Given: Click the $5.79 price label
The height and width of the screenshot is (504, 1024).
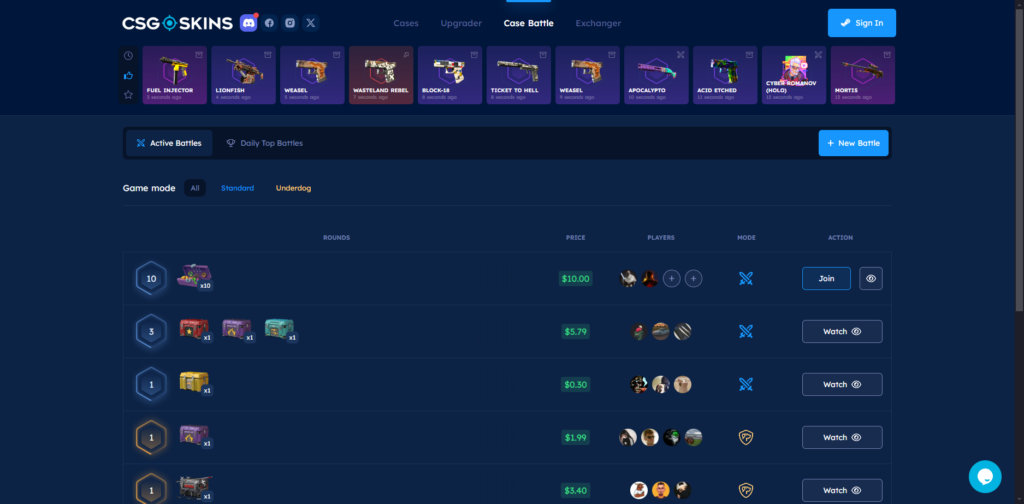Looking at the screenshot, I should [575, 332].
